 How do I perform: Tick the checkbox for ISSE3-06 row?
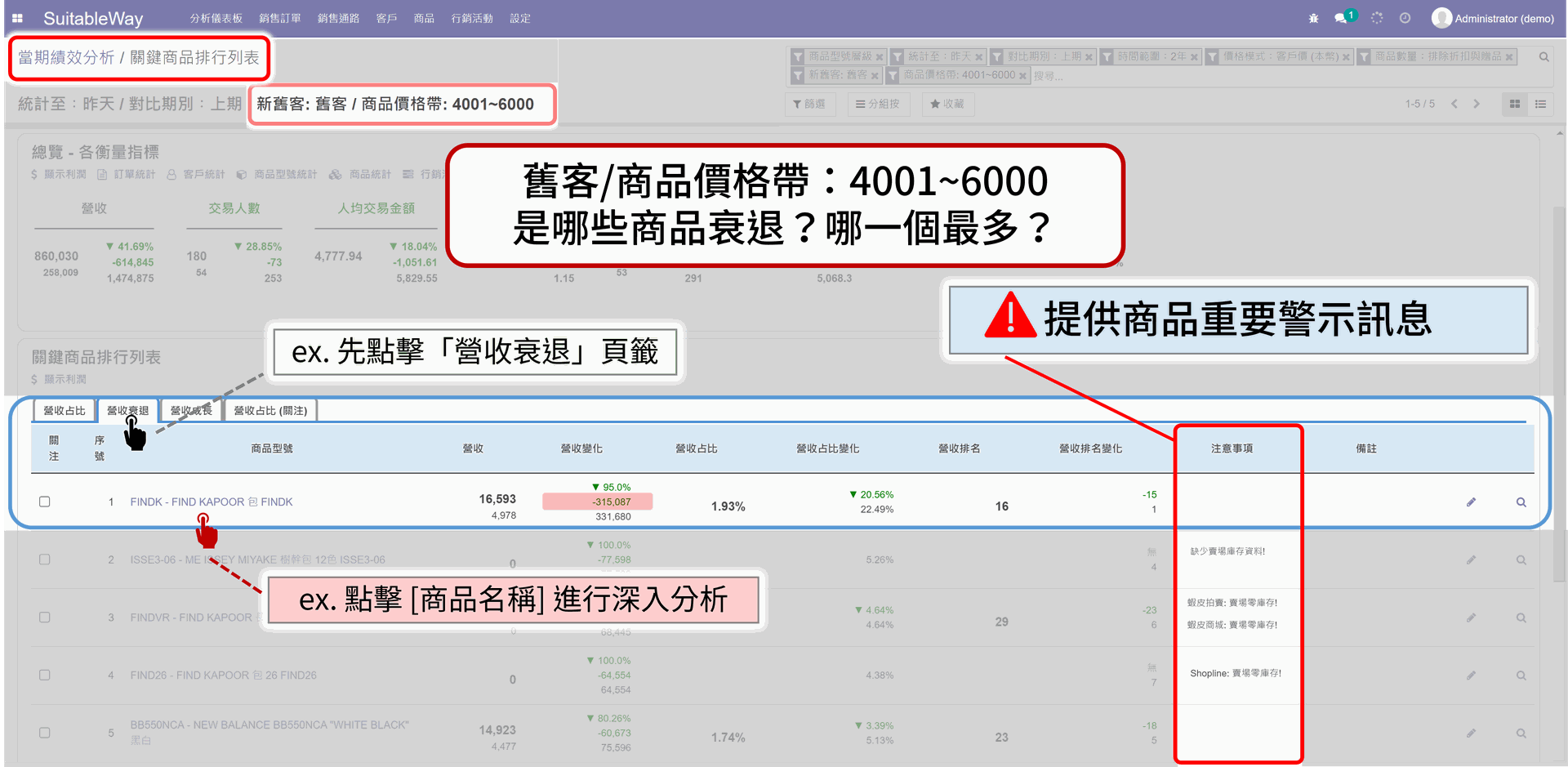pos(45,560)
